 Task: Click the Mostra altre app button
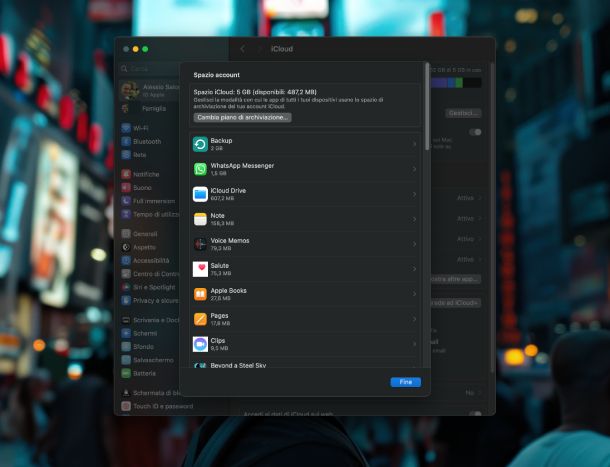tap(456, 279)
